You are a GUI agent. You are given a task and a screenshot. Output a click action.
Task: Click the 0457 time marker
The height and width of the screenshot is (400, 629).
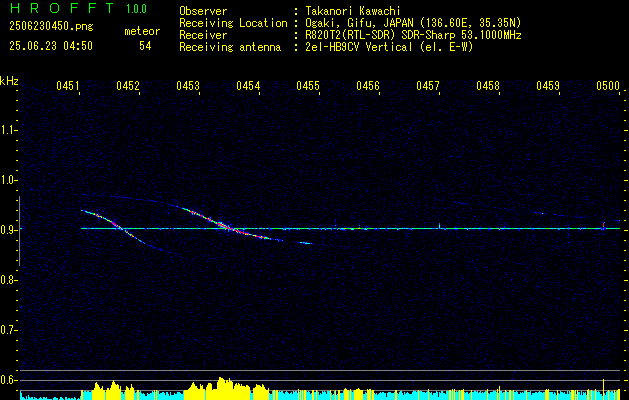point(428,86)
